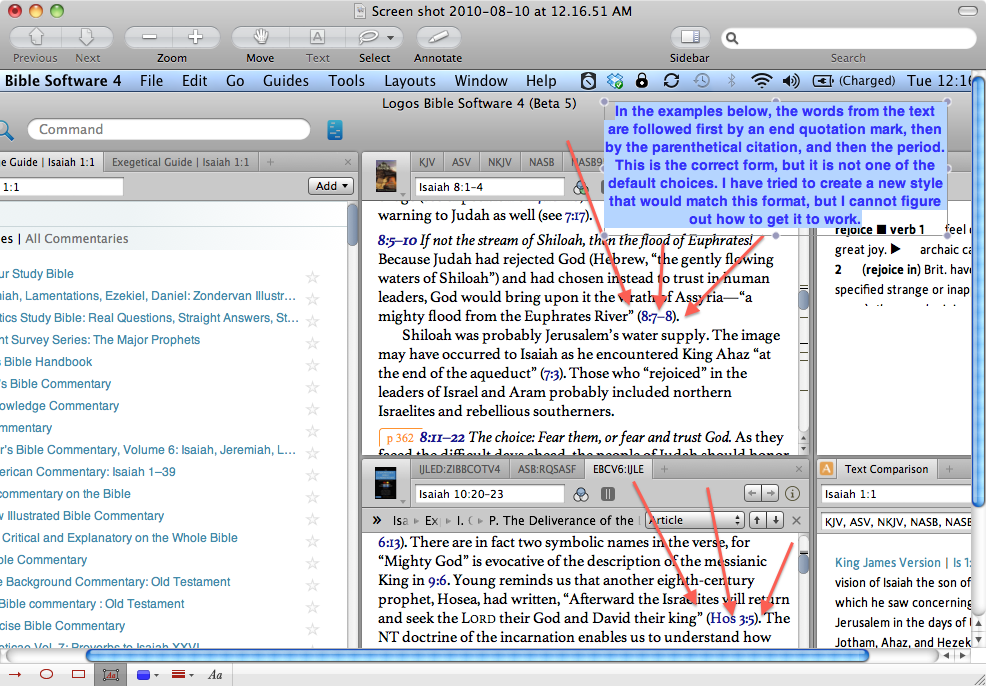Click the up arrow next to Article
986x686 pixels.
point(757,521)
